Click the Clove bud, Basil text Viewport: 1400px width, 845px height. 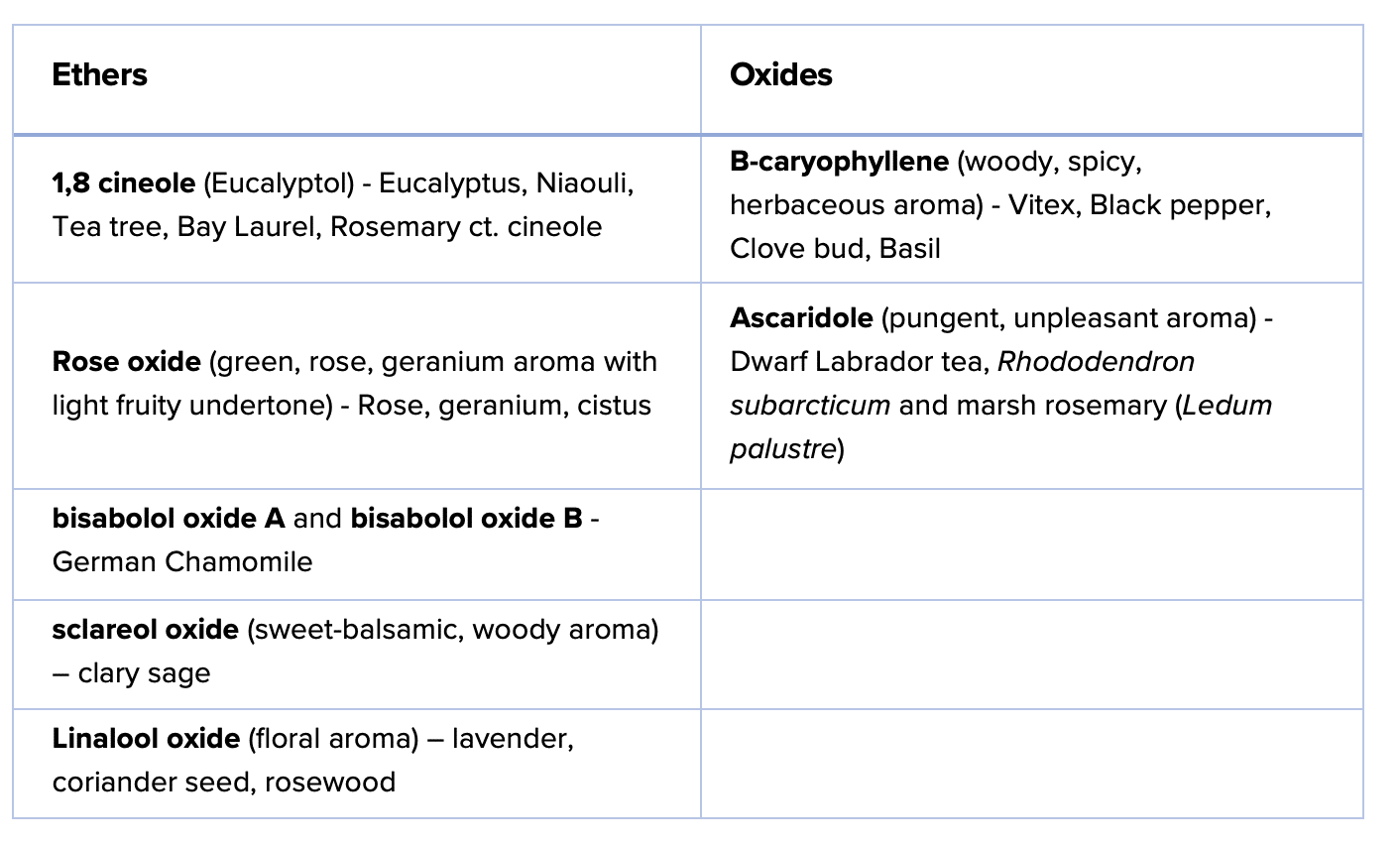835,248
